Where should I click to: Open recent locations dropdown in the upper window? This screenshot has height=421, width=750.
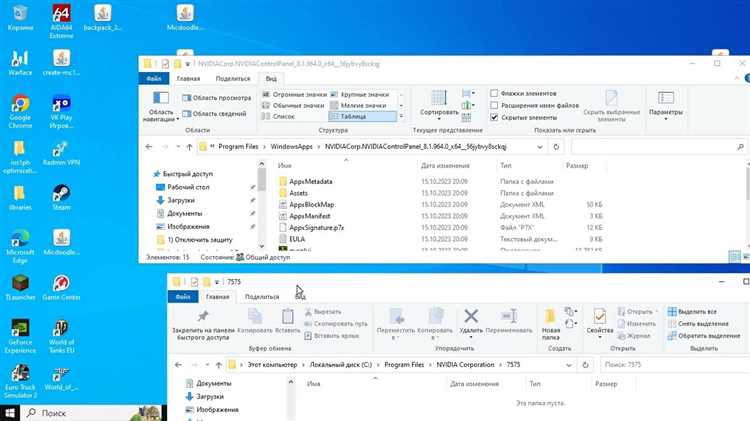coord(178,147)
